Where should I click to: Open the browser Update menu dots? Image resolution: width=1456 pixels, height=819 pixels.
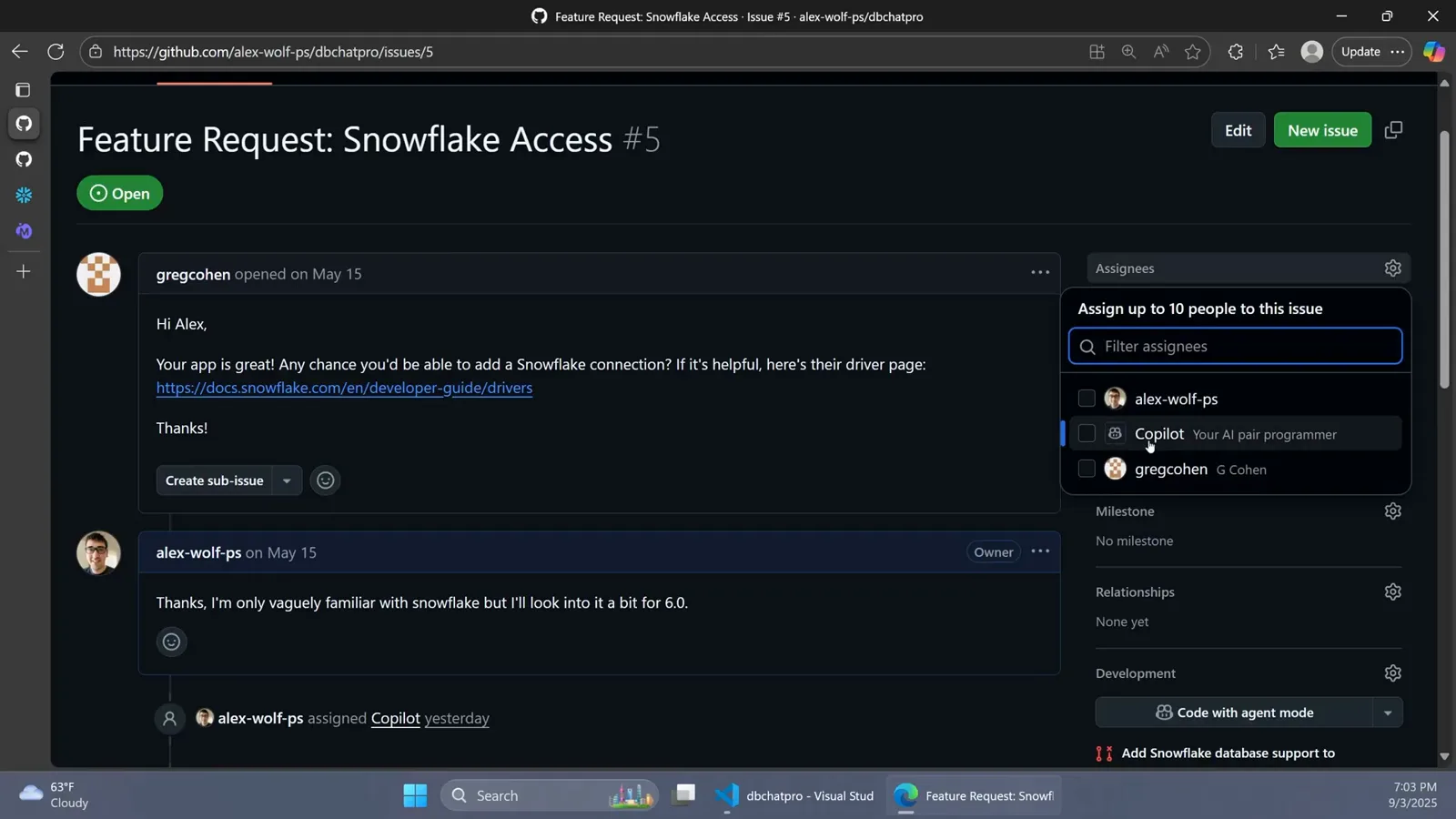pos(1398,52)
